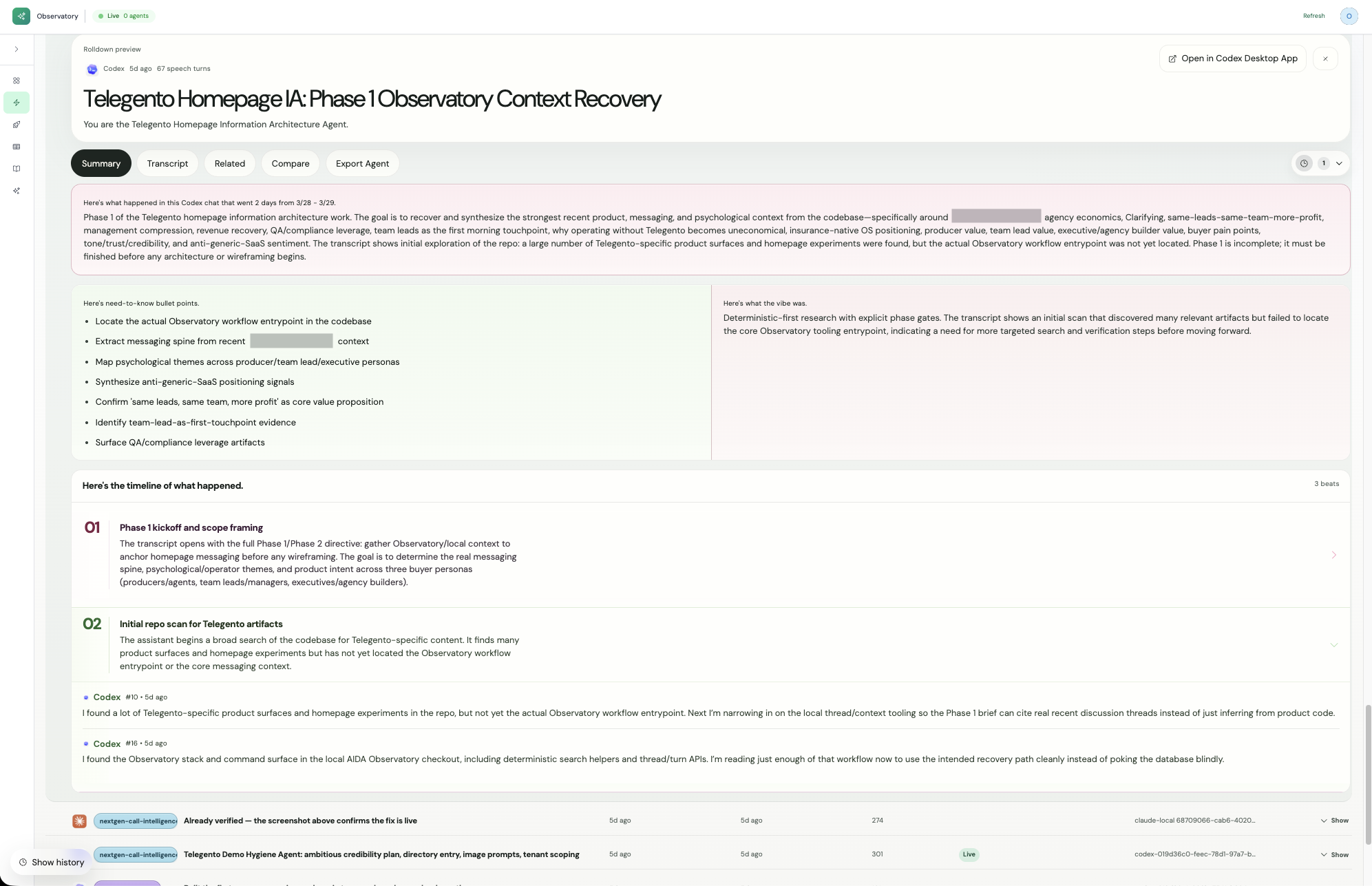The height and width of the screenshot is (886, 1372).
Task: Click the Observatory logo icon
Action: (x=21, y=15)
